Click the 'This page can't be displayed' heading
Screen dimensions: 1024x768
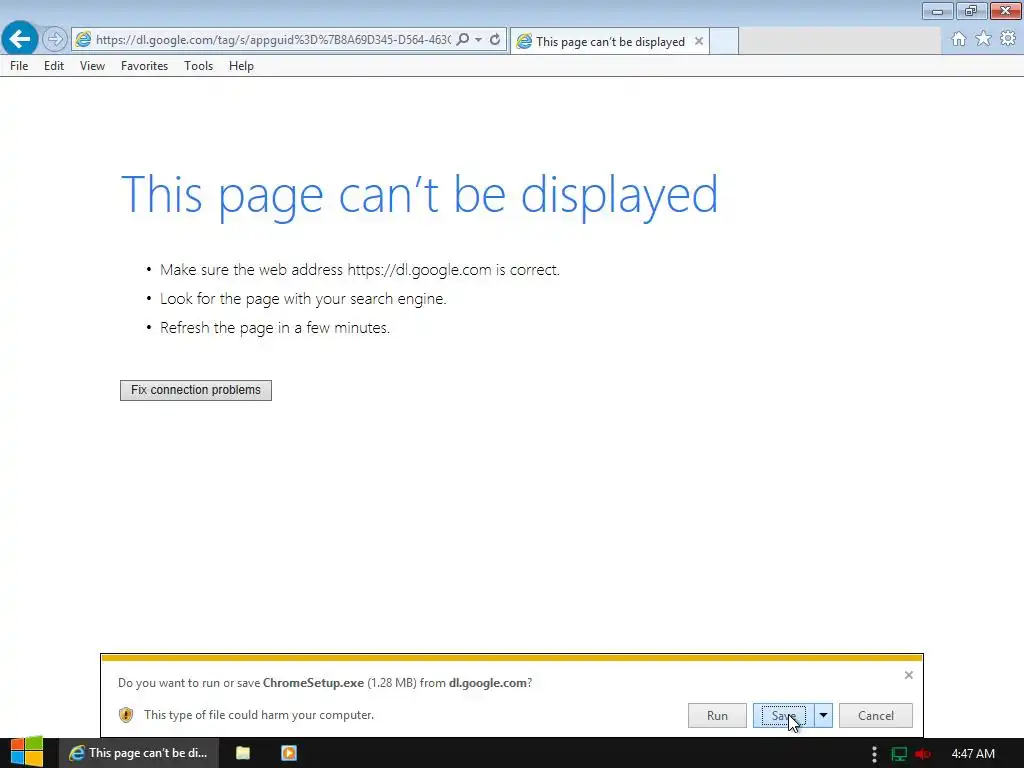click(x=419, y=195)
